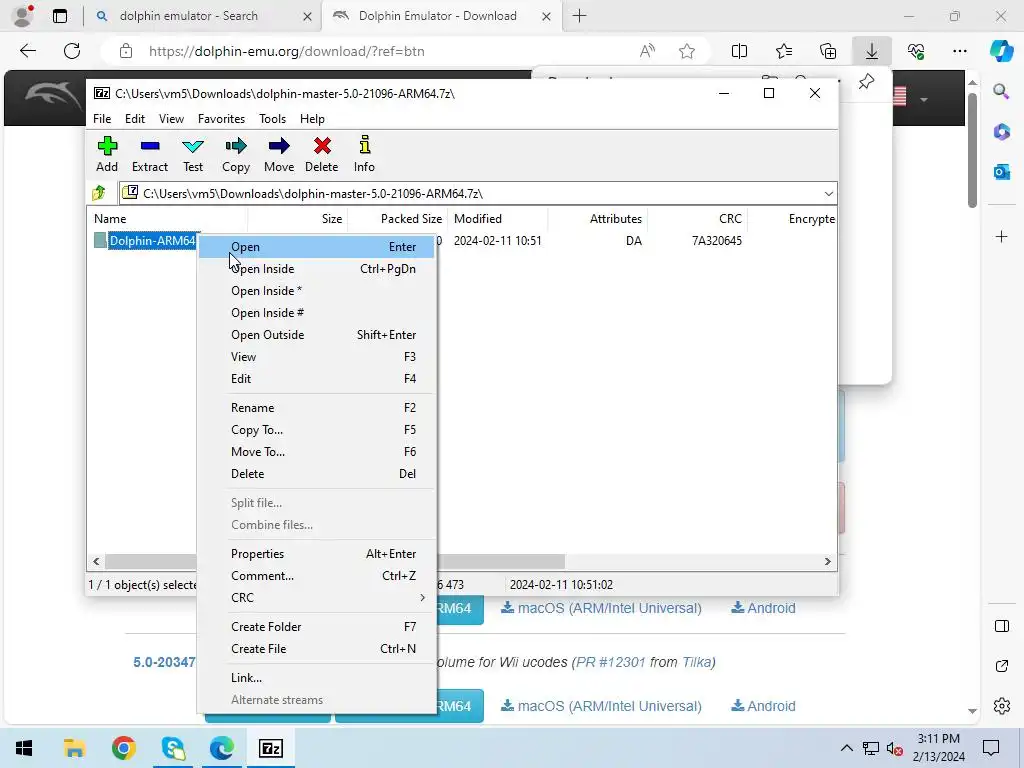Open Edge favorites list icon
The height and width of the screenshot is (768, 1024).
click(784, 51)
